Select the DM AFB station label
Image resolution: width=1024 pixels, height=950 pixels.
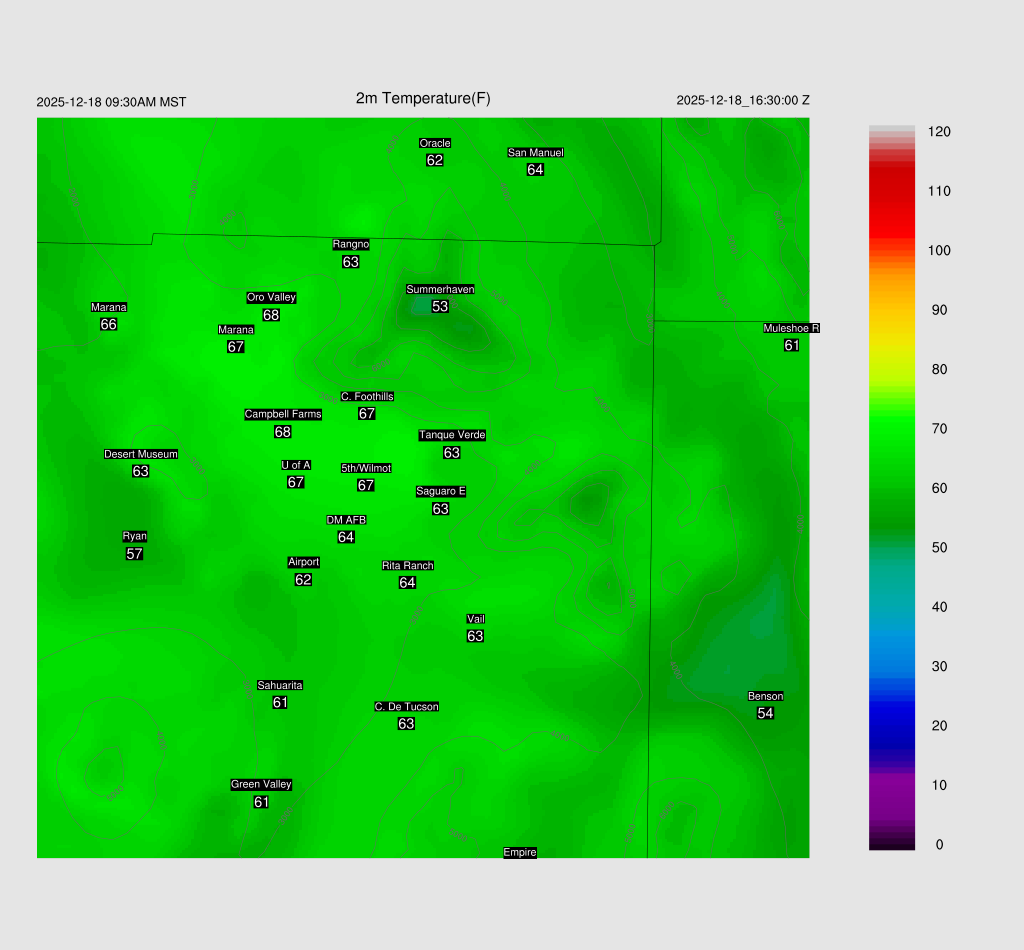[346, 520]
